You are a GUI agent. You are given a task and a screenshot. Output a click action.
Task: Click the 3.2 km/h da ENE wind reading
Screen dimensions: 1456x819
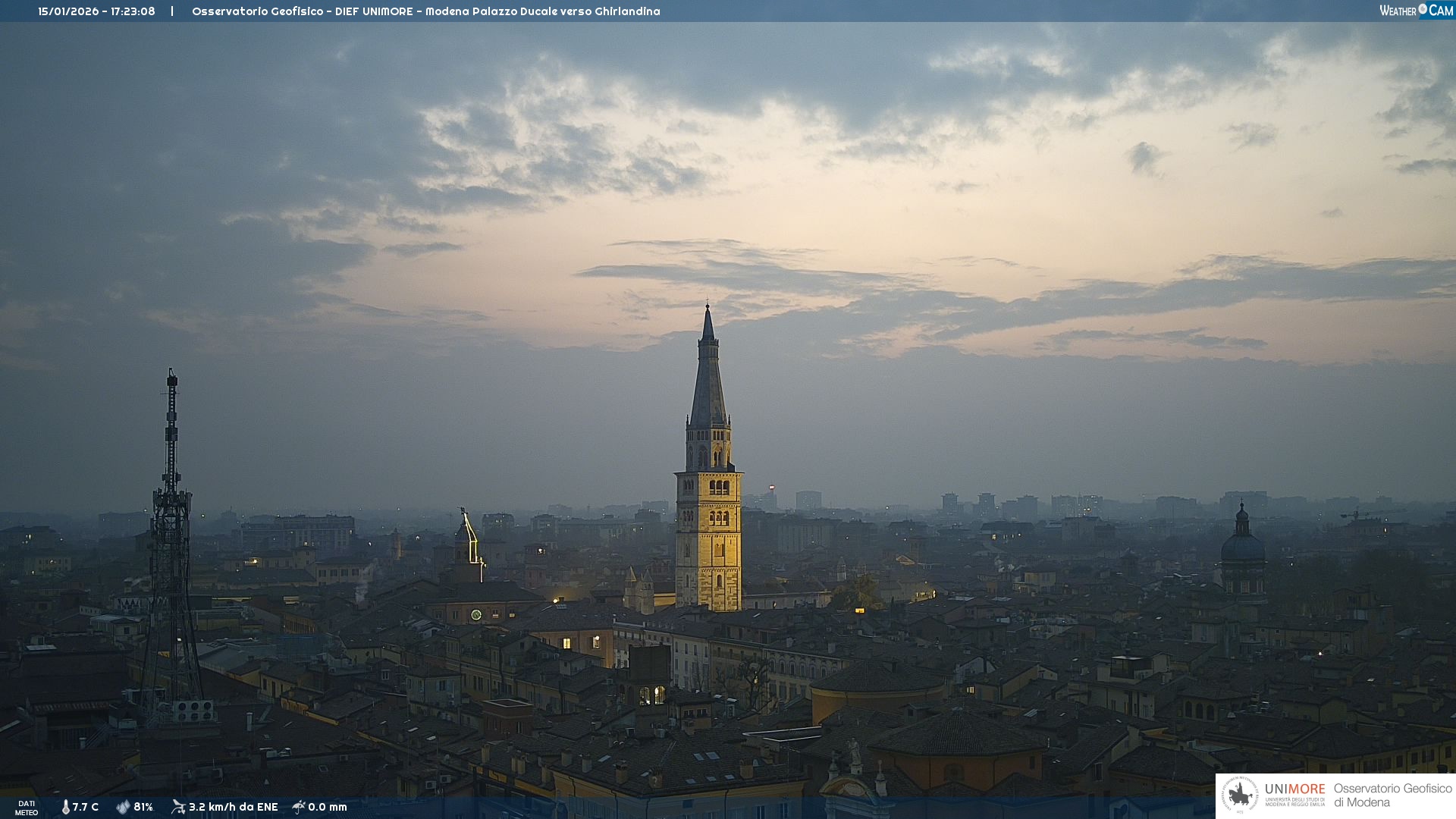click(234, 807)
